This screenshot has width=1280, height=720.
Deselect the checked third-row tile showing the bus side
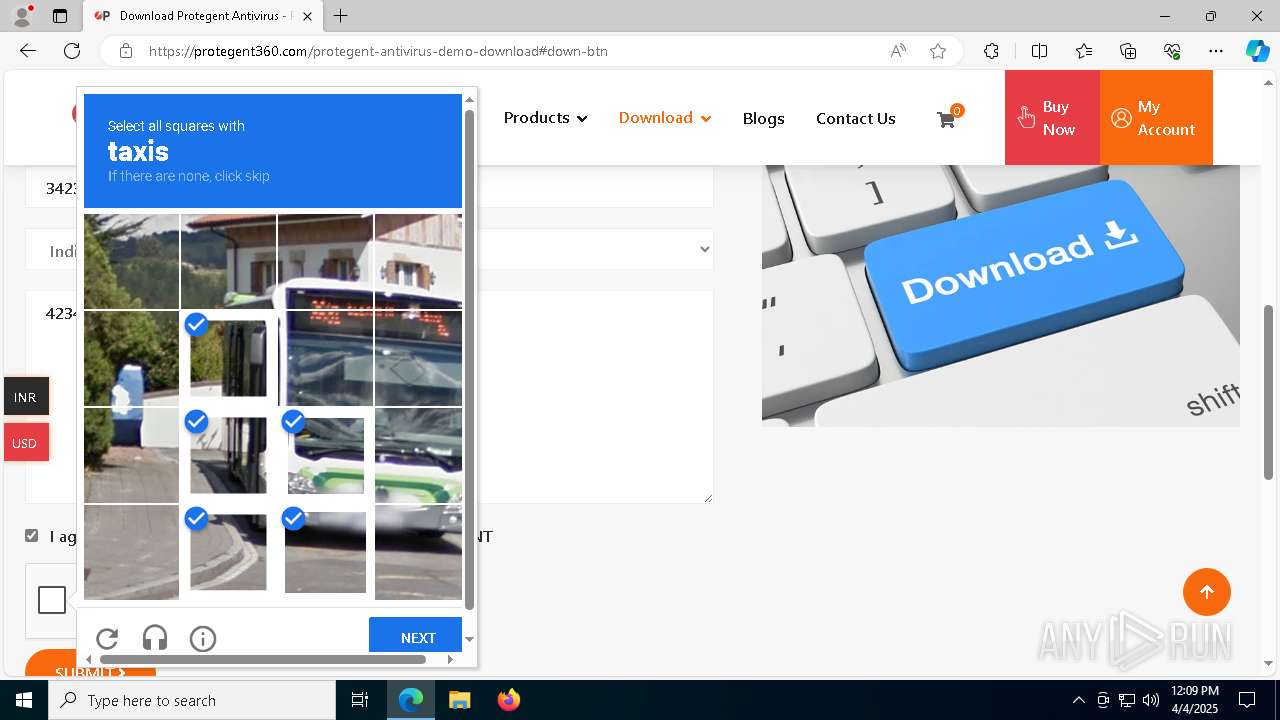pos(228,455)
